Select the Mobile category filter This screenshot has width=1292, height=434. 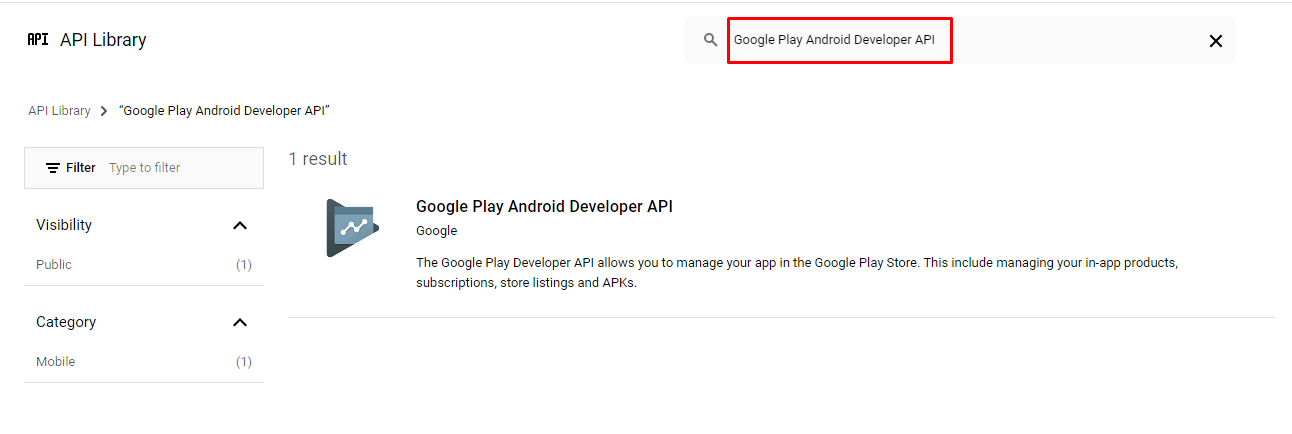pos(56,362)
